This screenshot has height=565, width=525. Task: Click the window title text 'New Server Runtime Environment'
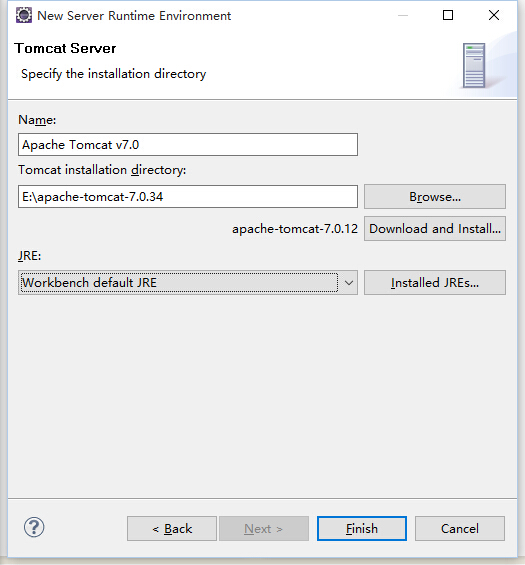[x=134, y=16]
